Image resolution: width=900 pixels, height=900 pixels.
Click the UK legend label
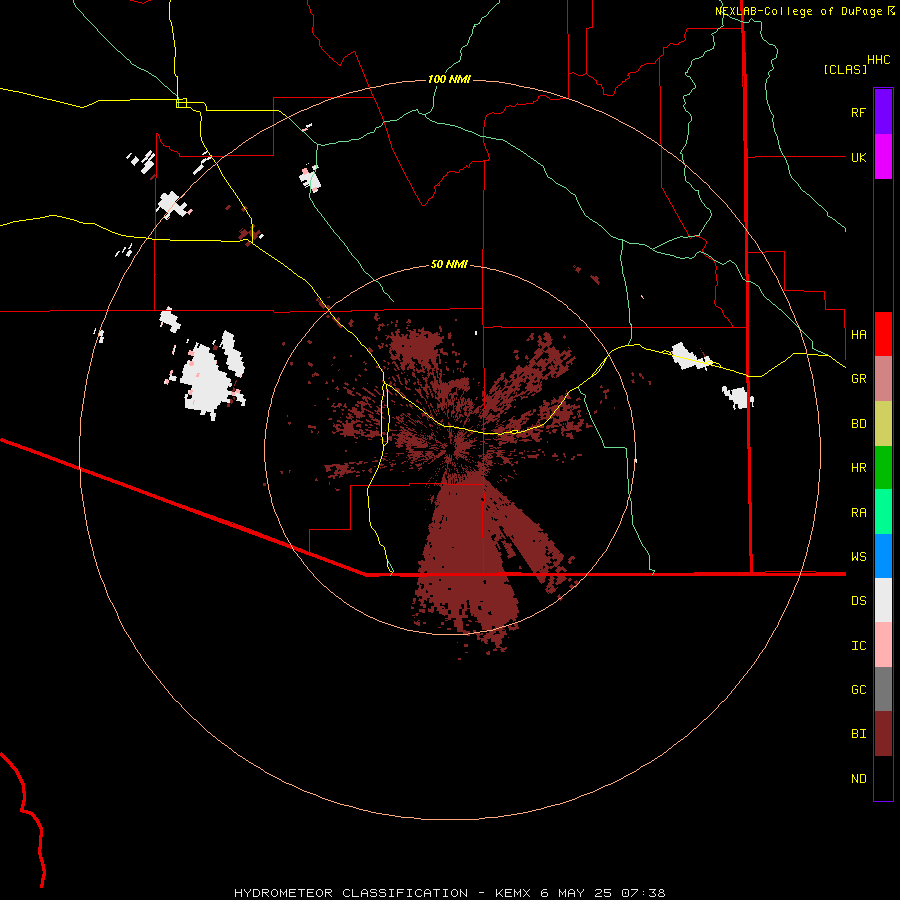point(858,157)
